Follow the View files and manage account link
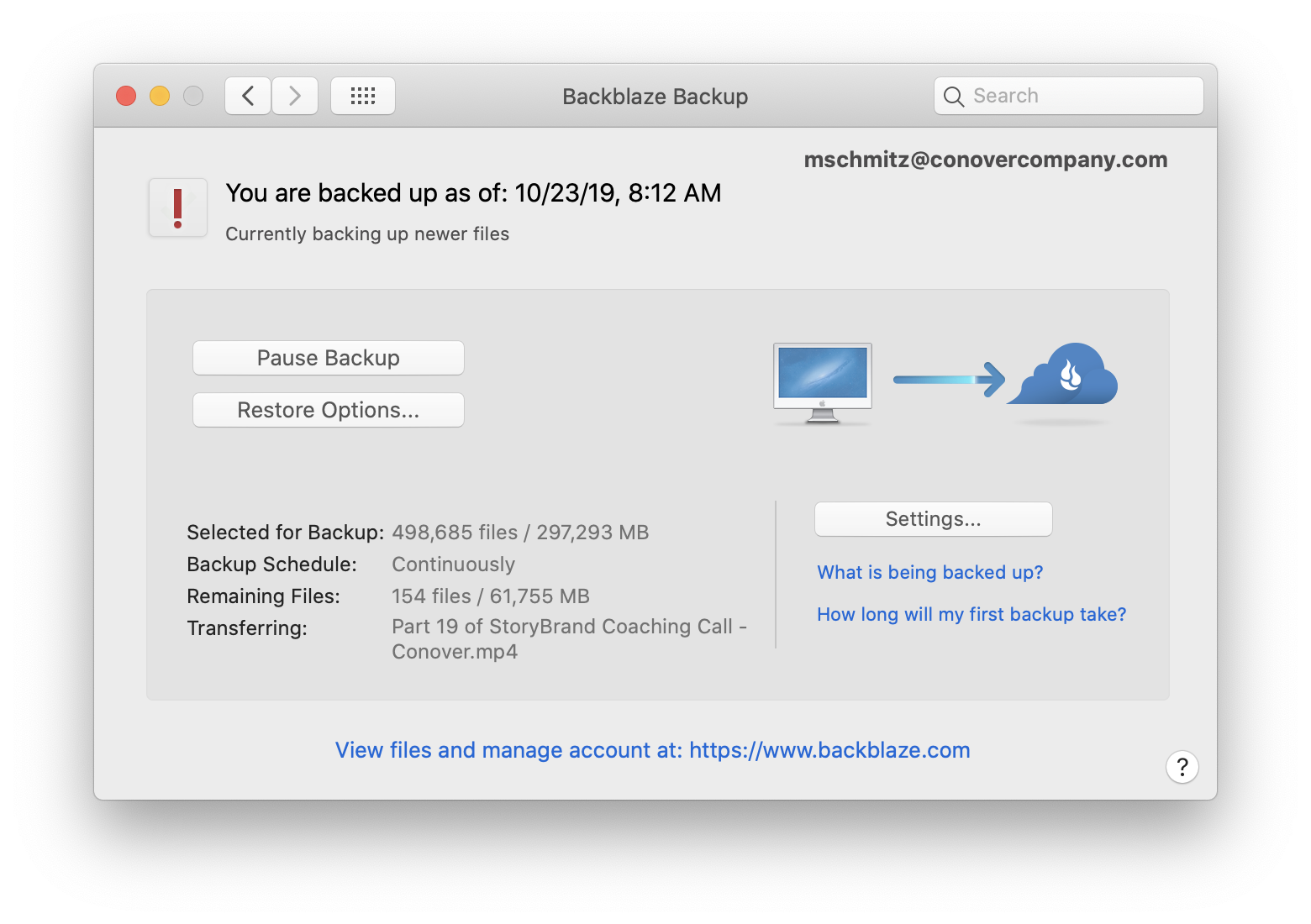Screen dimensions: 1311x924 [653, 750]
